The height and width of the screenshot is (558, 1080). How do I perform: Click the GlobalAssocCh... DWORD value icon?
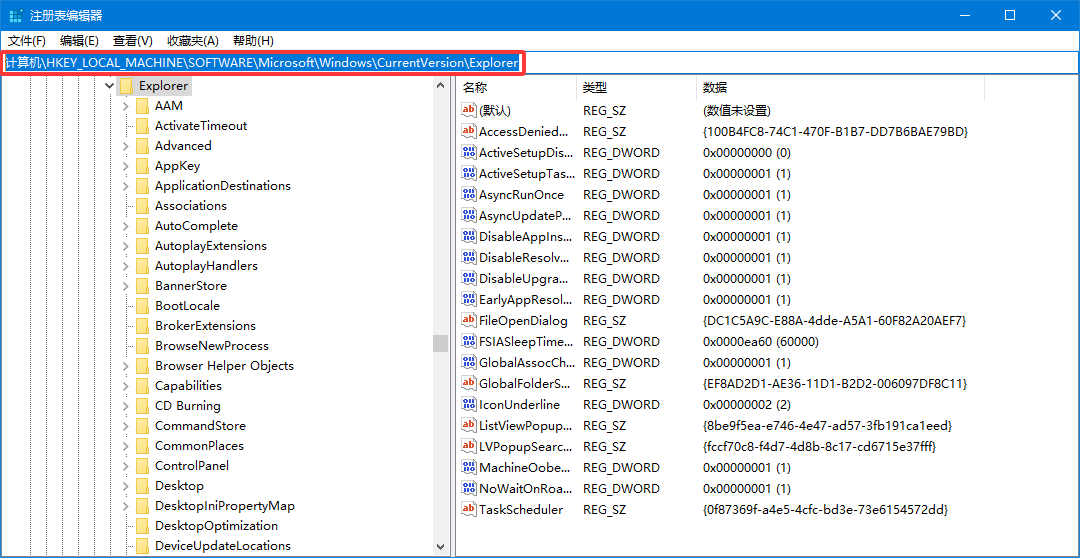(468, 362)
